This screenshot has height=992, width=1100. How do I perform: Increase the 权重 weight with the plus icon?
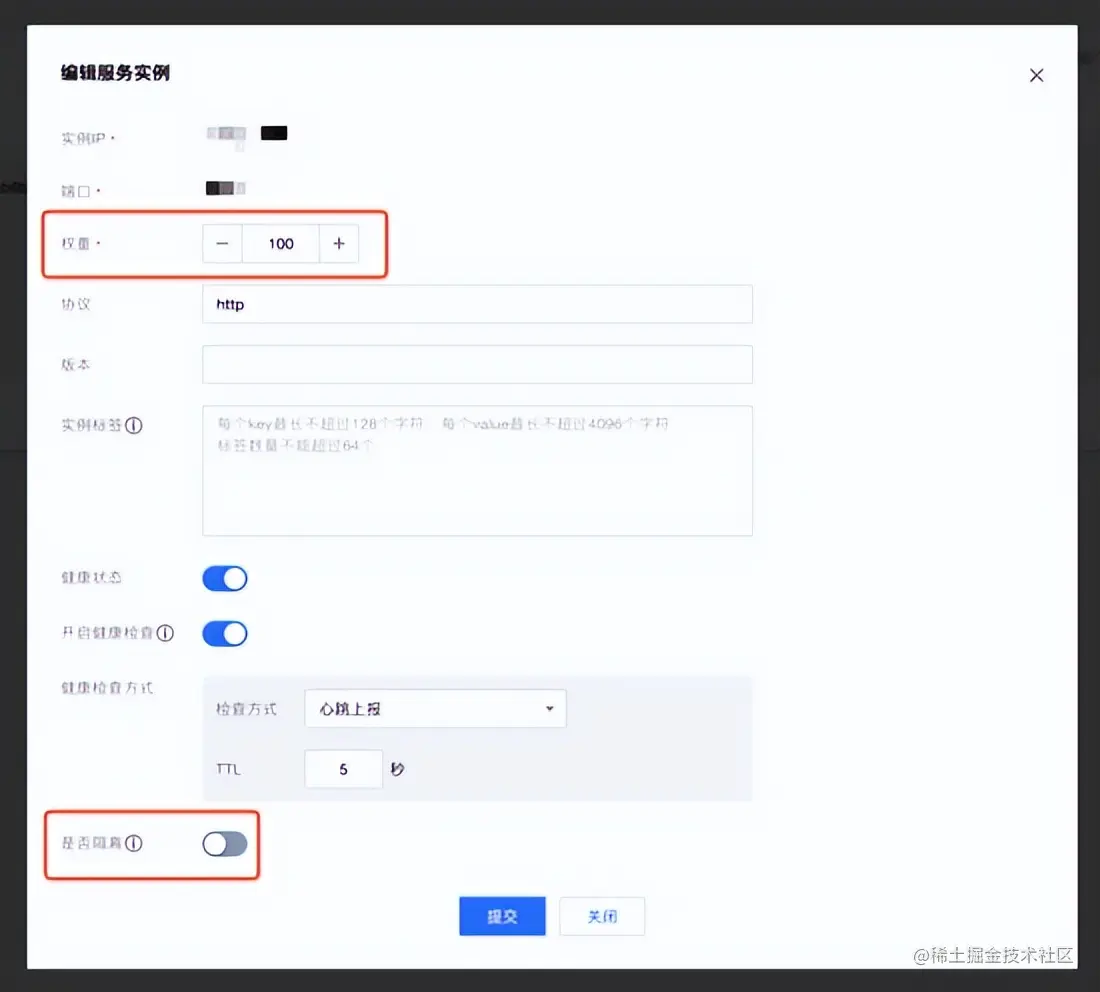pyautogui.click(x=340, y=243)
